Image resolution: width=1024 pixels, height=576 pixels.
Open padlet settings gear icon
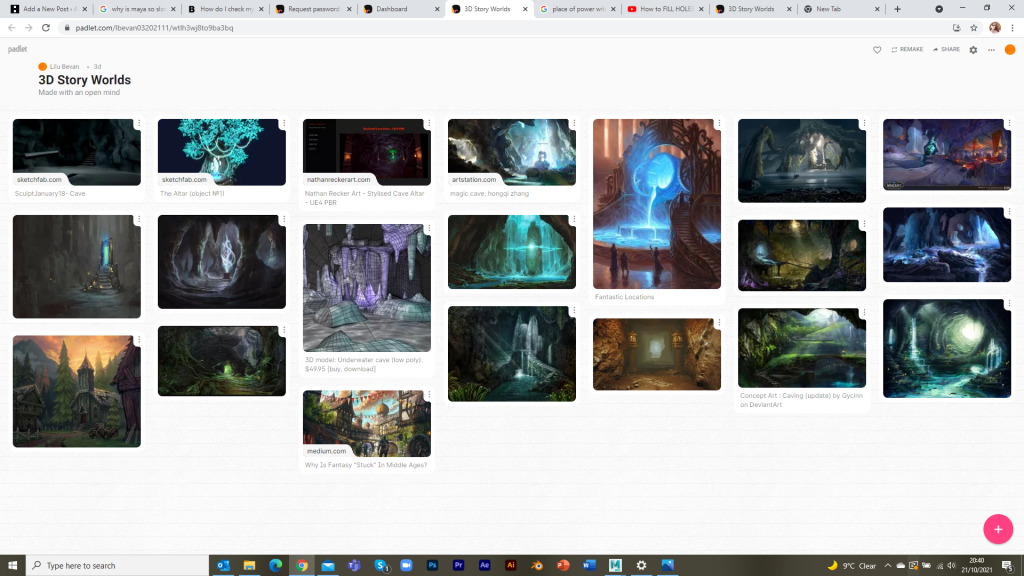(x=973, y=50)
